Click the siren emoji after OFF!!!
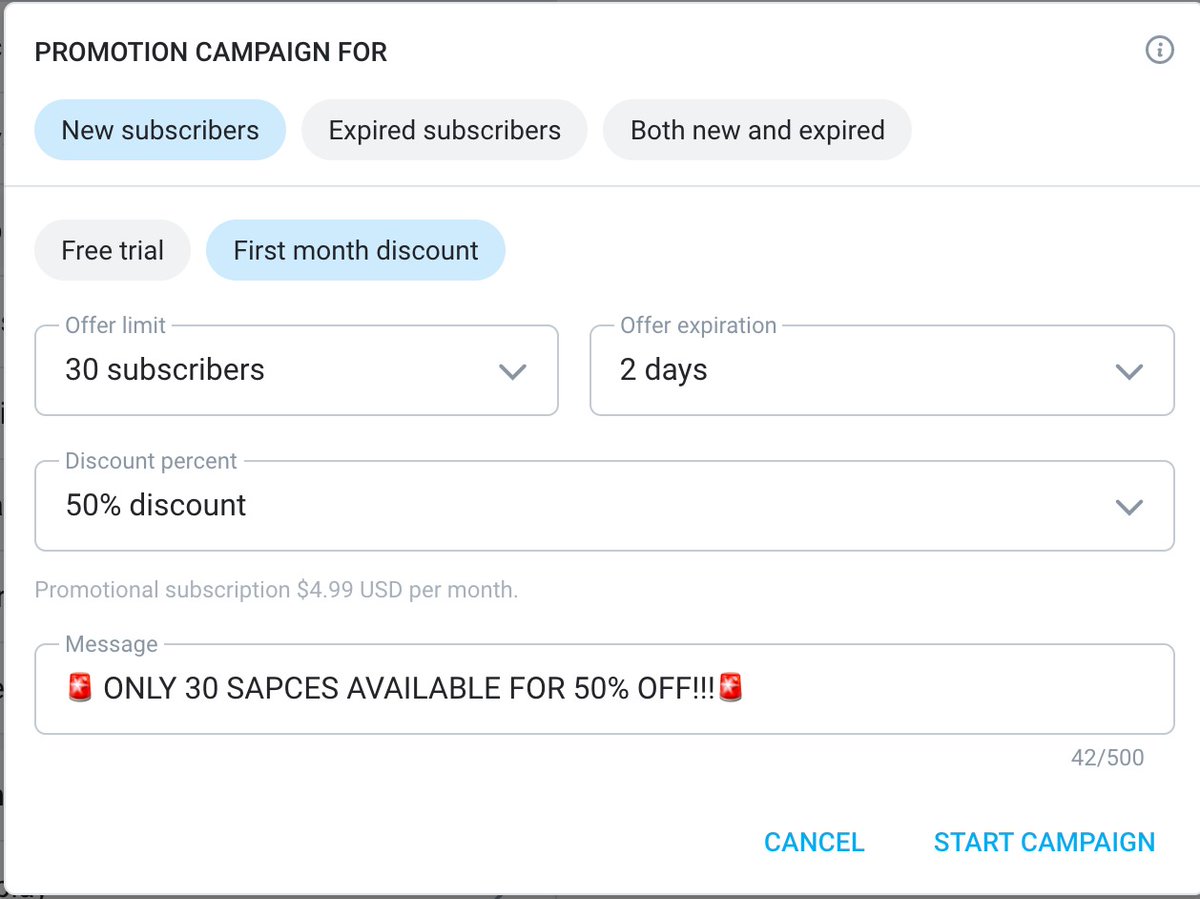 point(732,688)
